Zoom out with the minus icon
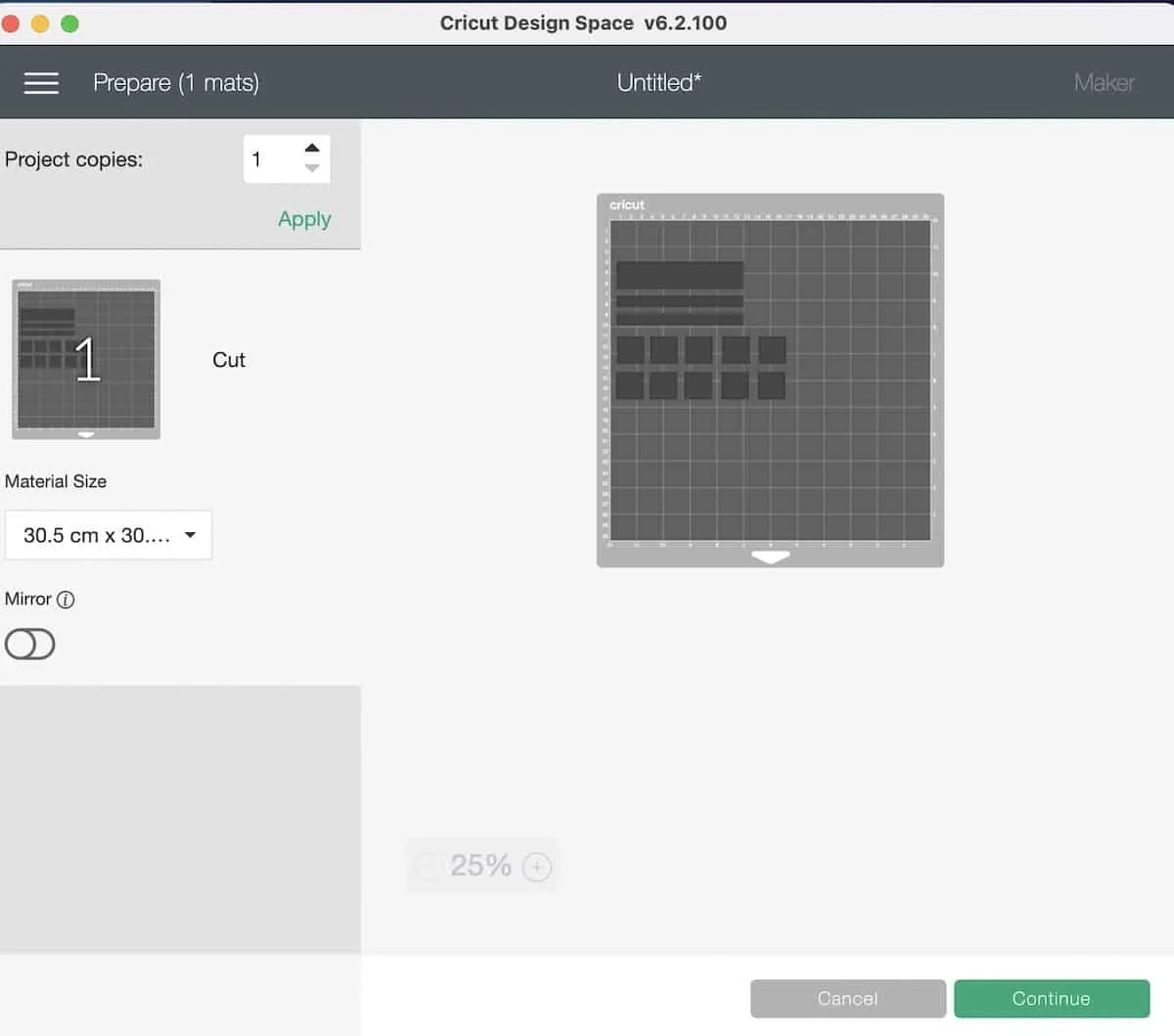Screen dimensions: 1174x1036 click(x=428, y=867)
